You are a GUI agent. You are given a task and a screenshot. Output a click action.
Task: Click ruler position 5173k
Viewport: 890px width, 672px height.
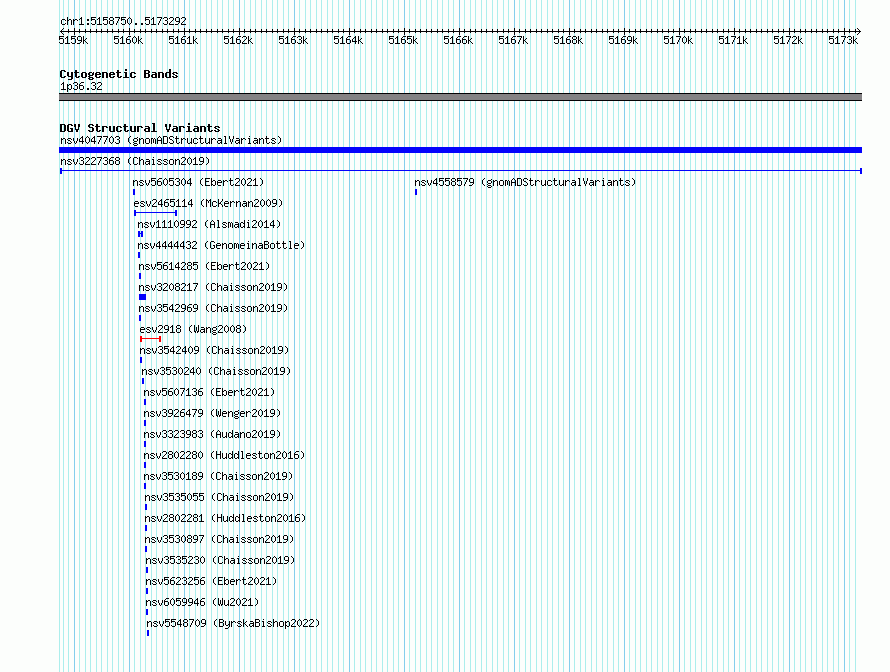tap(843, 40)
